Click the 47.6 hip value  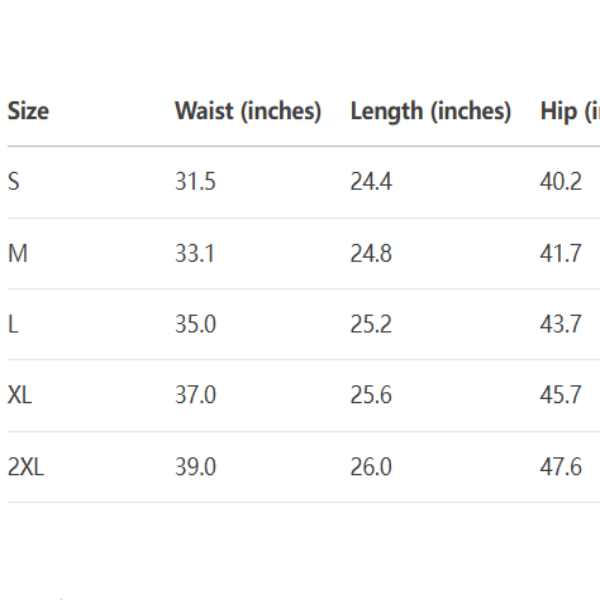pyautogui.click(x=561, y=467)
